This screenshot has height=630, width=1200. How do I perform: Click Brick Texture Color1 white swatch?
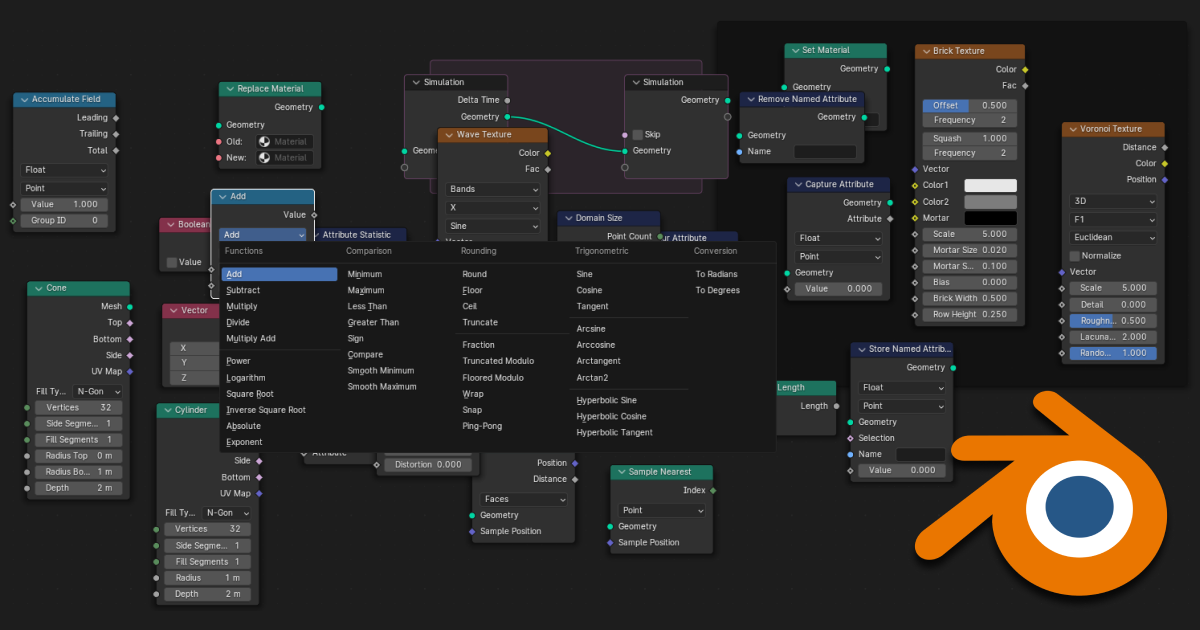[x=990, y=186]
